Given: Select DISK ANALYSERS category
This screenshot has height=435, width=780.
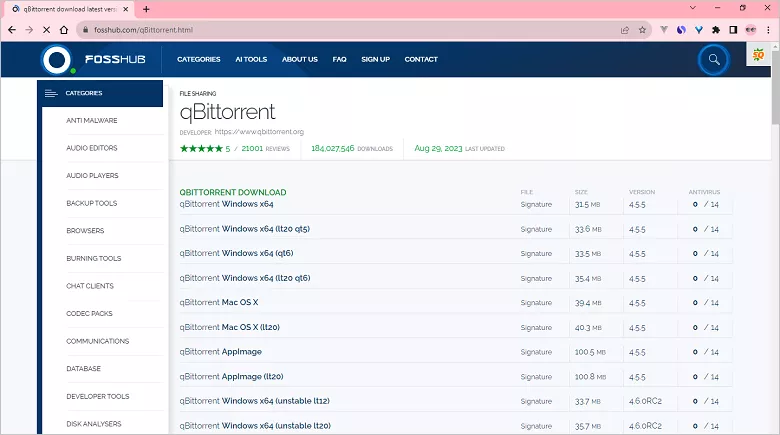Looking at the screenshot, I should [x=94, y=424].
